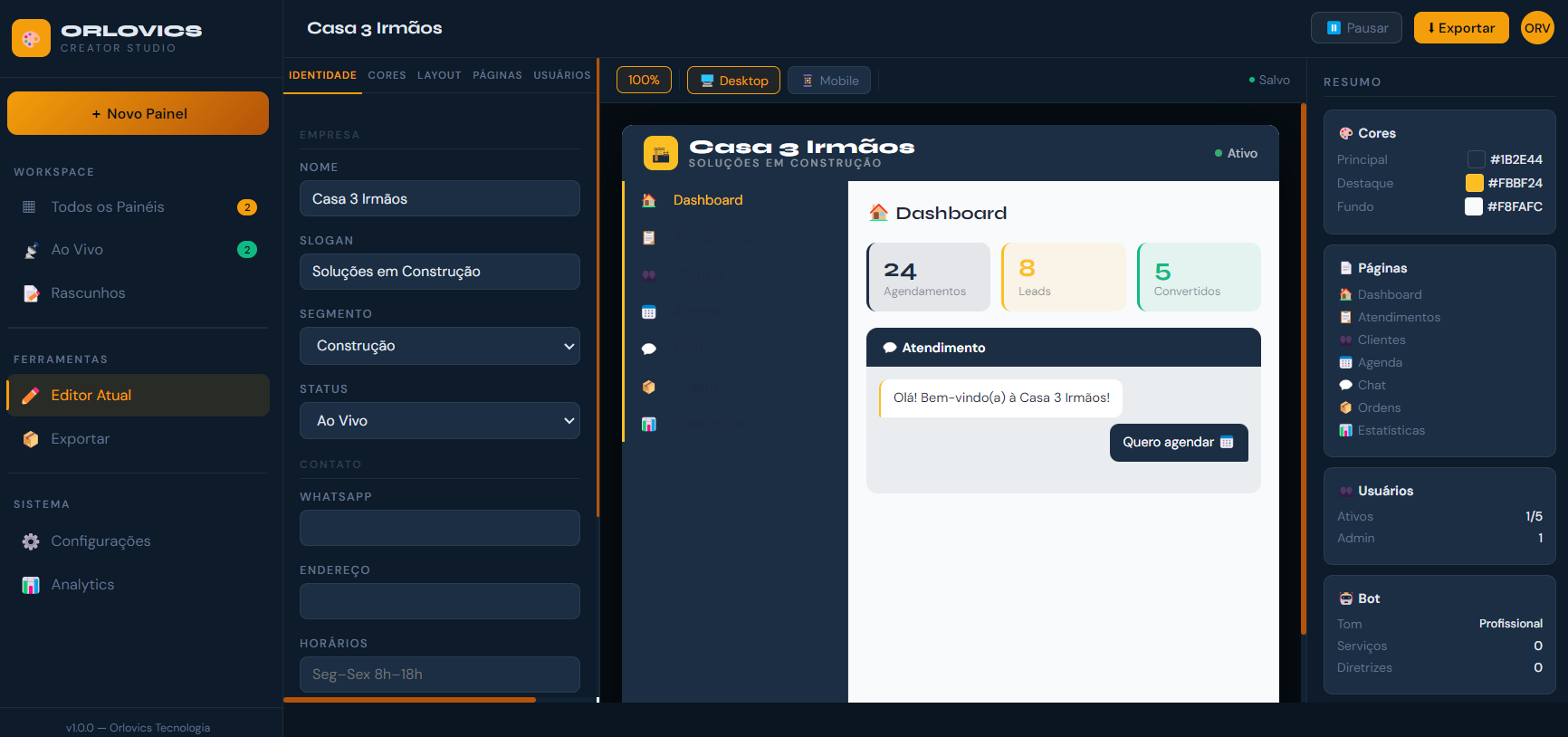
Task: Click Clientes in the Páginas summary
Action: (1382, 340)
